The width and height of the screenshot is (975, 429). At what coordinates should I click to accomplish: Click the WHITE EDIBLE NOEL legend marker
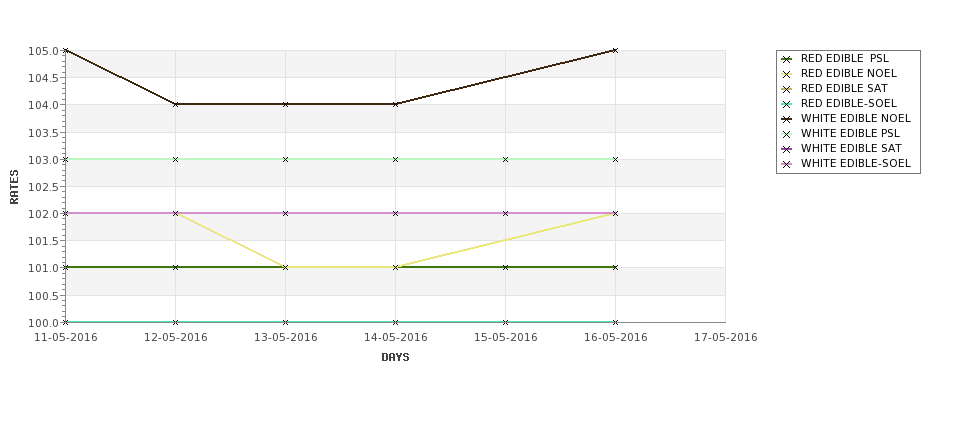[x=786, y=119]
